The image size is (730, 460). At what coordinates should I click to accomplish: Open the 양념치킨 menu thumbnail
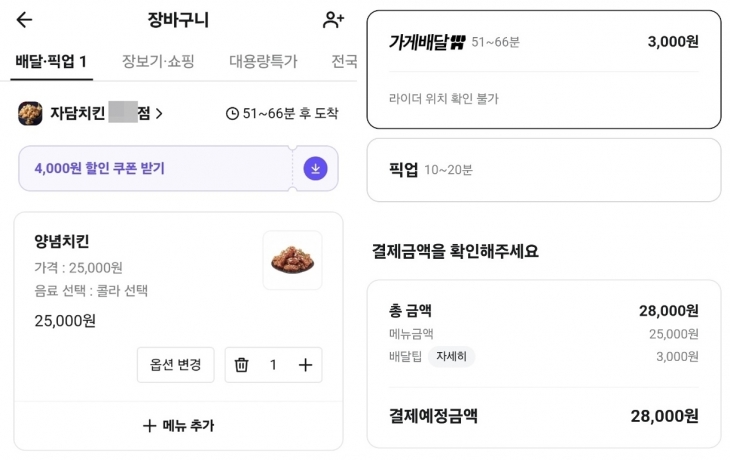pos(292,260)
